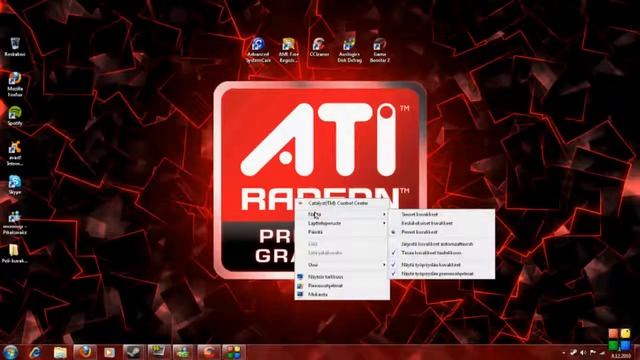Show hidden tray icons arrow

(x=564, y=353)
